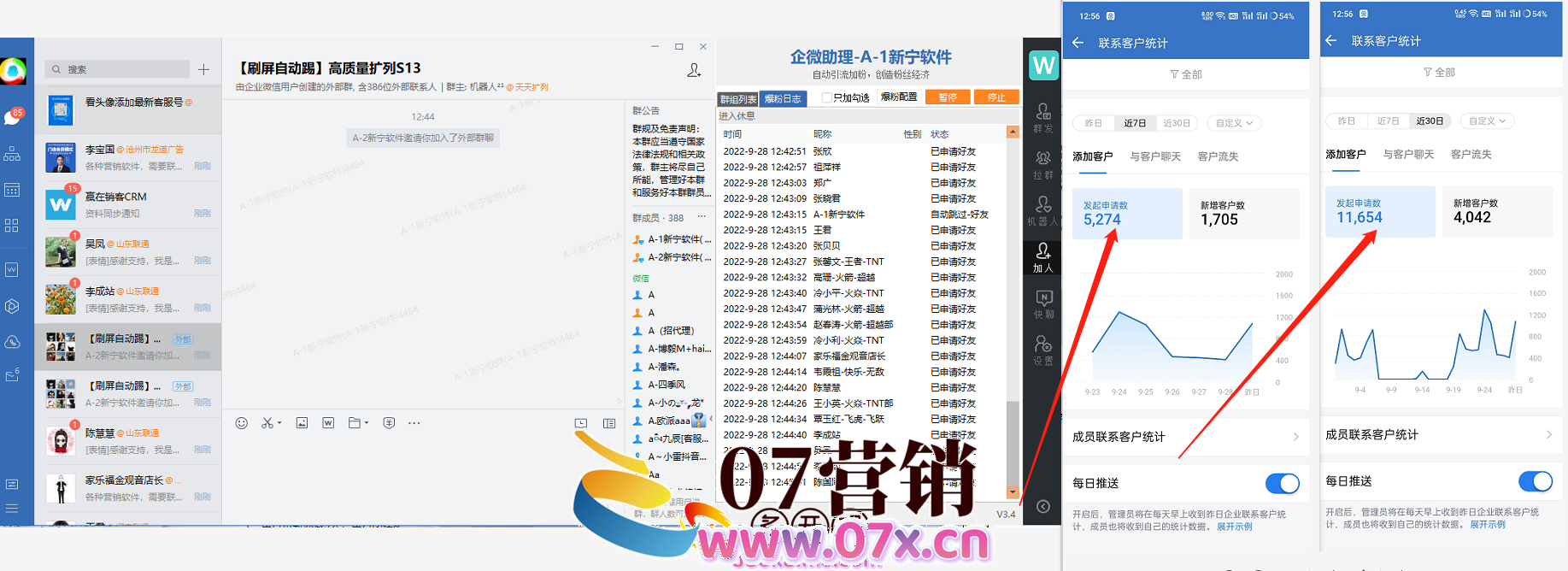Viewport: 1568px width, 571px height.
Task: Click 展开示例 link in left phone screen
Action: coord(1234,527)
